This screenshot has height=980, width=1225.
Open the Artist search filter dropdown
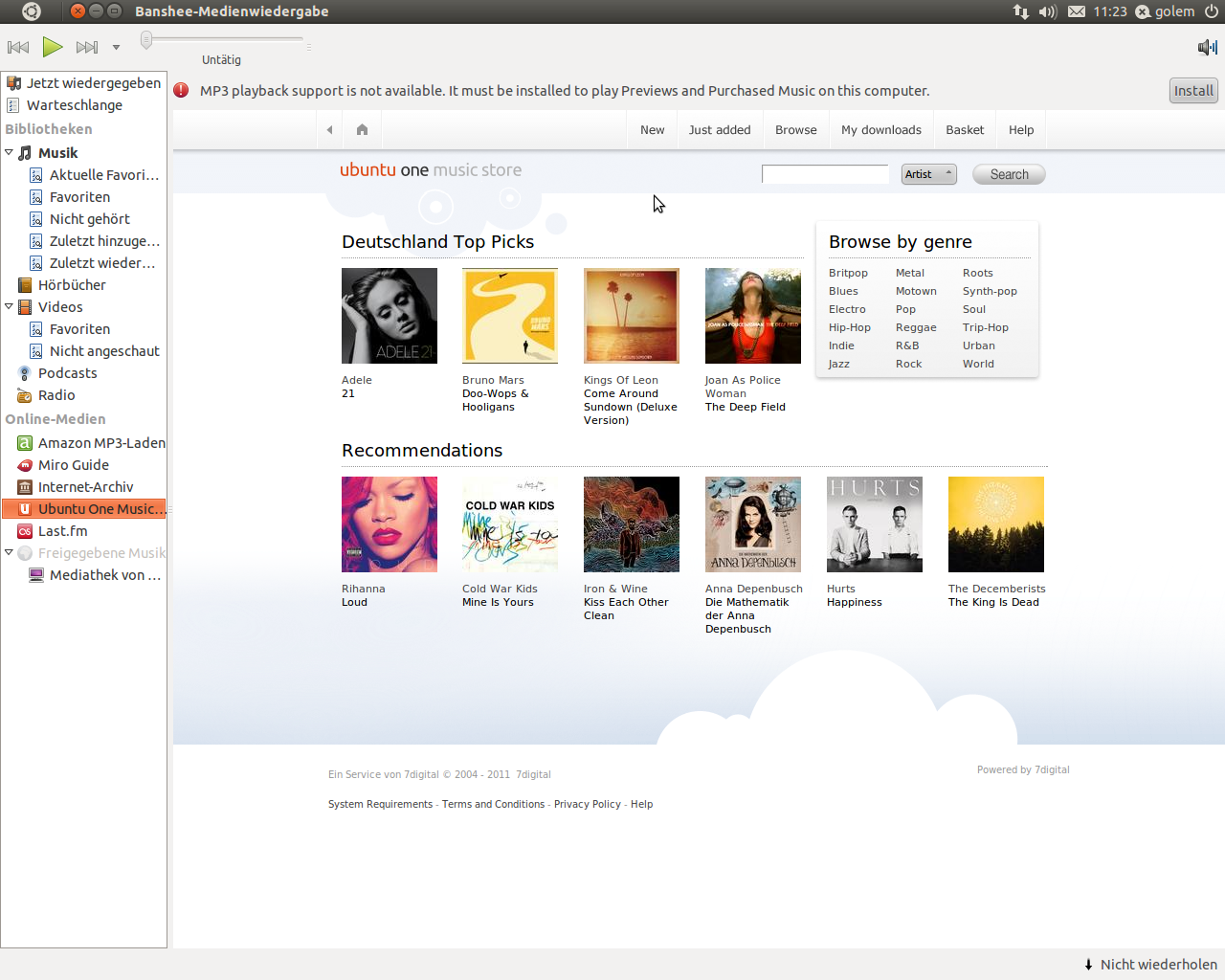pos(927,173)
